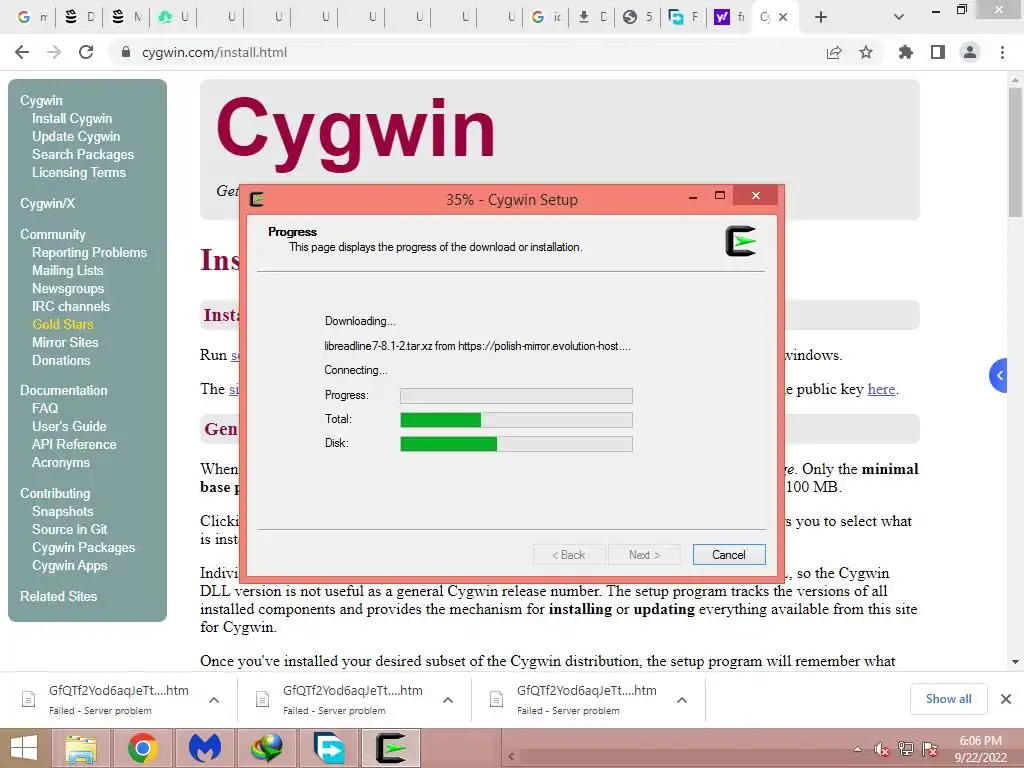Open User's Guide link
The height and width of the screenshot is (768, 1024).
(x=69, y=426)
